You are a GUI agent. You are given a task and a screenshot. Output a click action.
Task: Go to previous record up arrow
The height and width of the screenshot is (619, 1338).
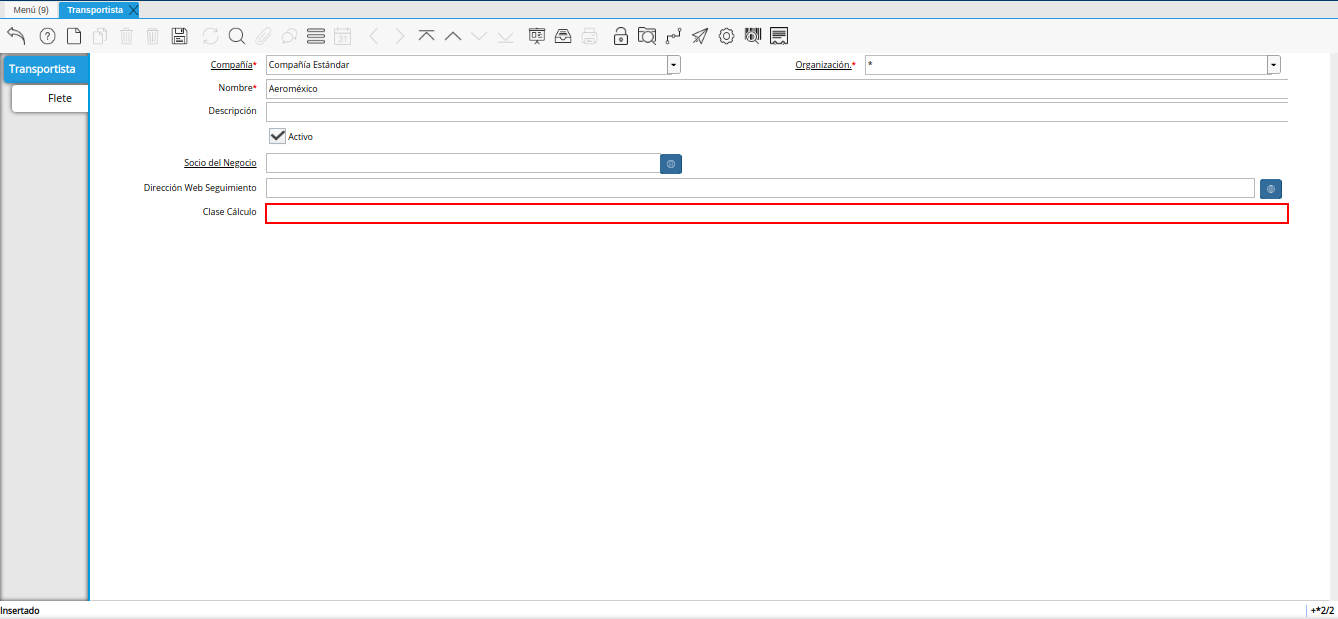coord(453,36)
